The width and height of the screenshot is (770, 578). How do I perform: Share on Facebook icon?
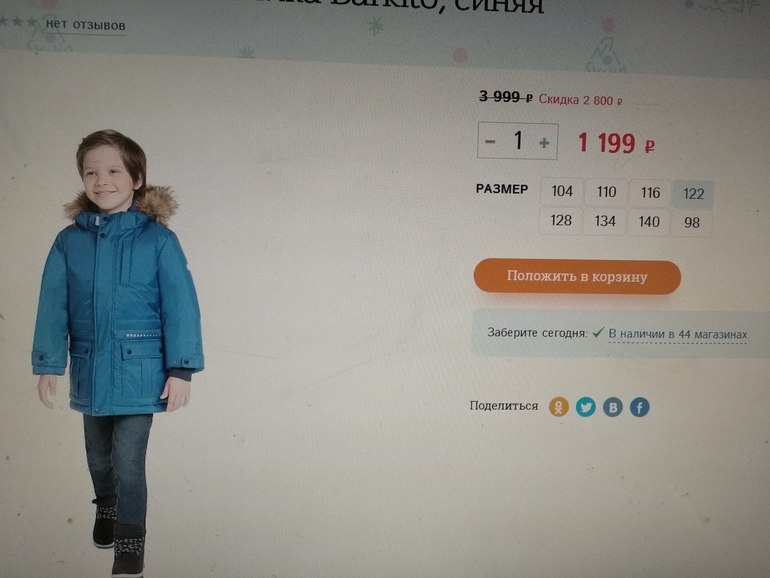click(639, 407)
